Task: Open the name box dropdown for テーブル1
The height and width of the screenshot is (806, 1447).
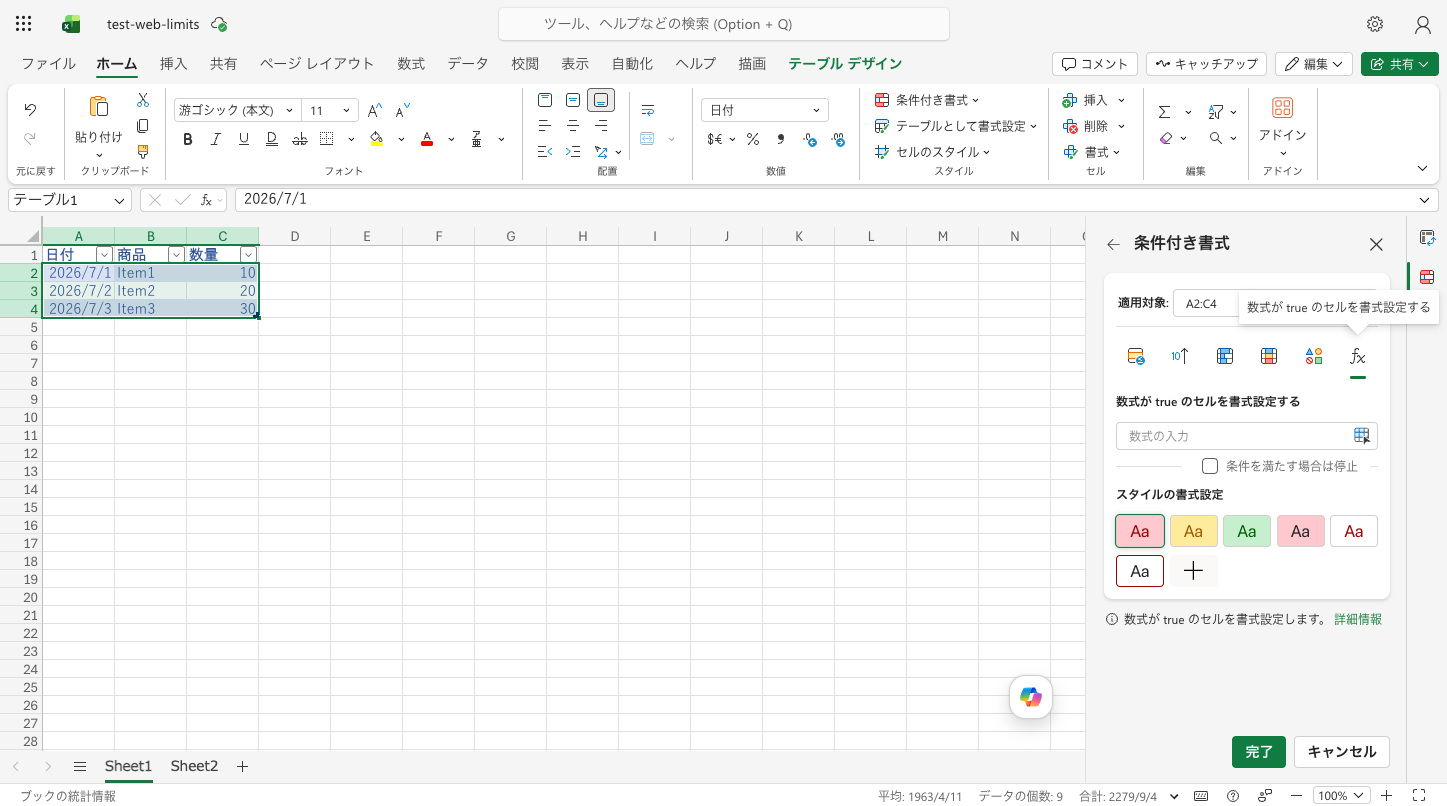Action: [121, 200]
